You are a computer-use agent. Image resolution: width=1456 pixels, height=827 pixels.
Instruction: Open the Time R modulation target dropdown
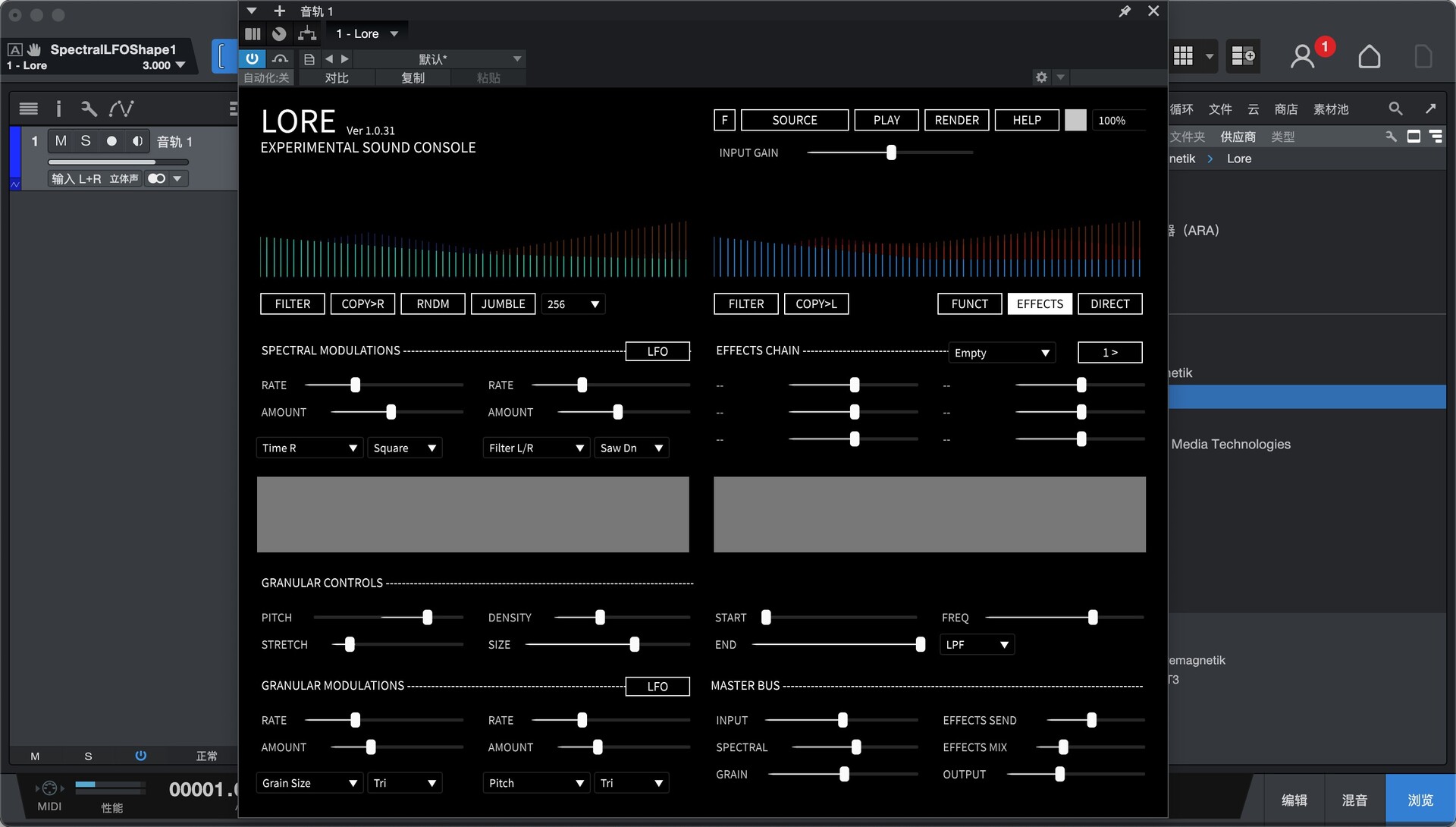pos(309,448)
